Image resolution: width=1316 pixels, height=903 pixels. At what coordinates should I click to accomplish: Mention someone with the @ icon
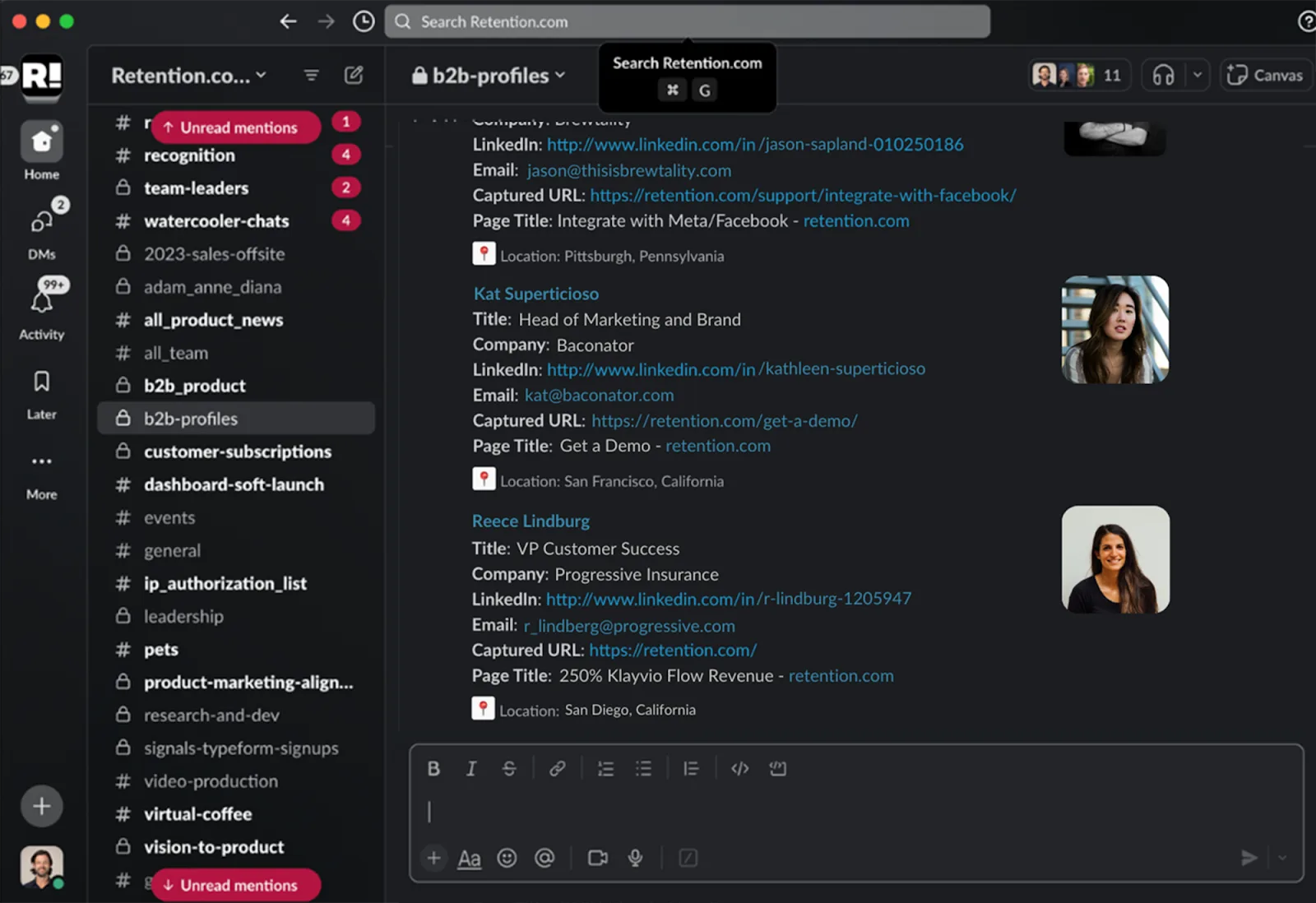click(x=544, y=859)
